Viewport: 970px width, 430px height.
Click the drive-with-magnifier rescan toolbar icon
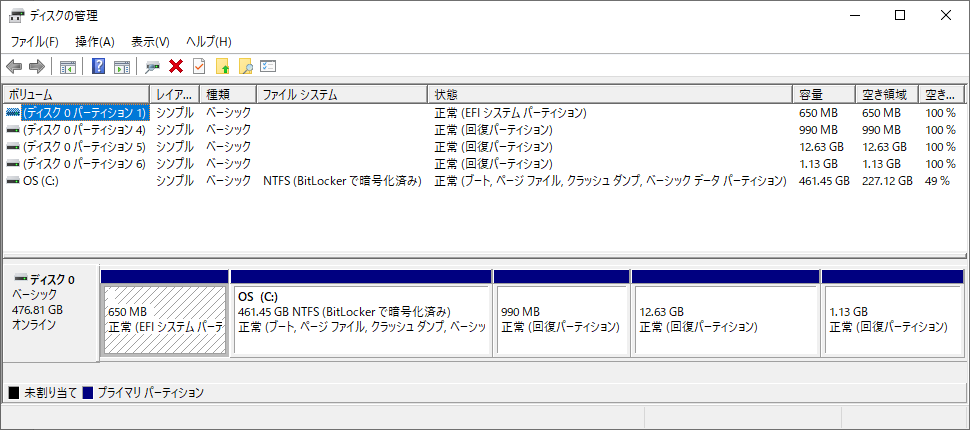(152, 66)
